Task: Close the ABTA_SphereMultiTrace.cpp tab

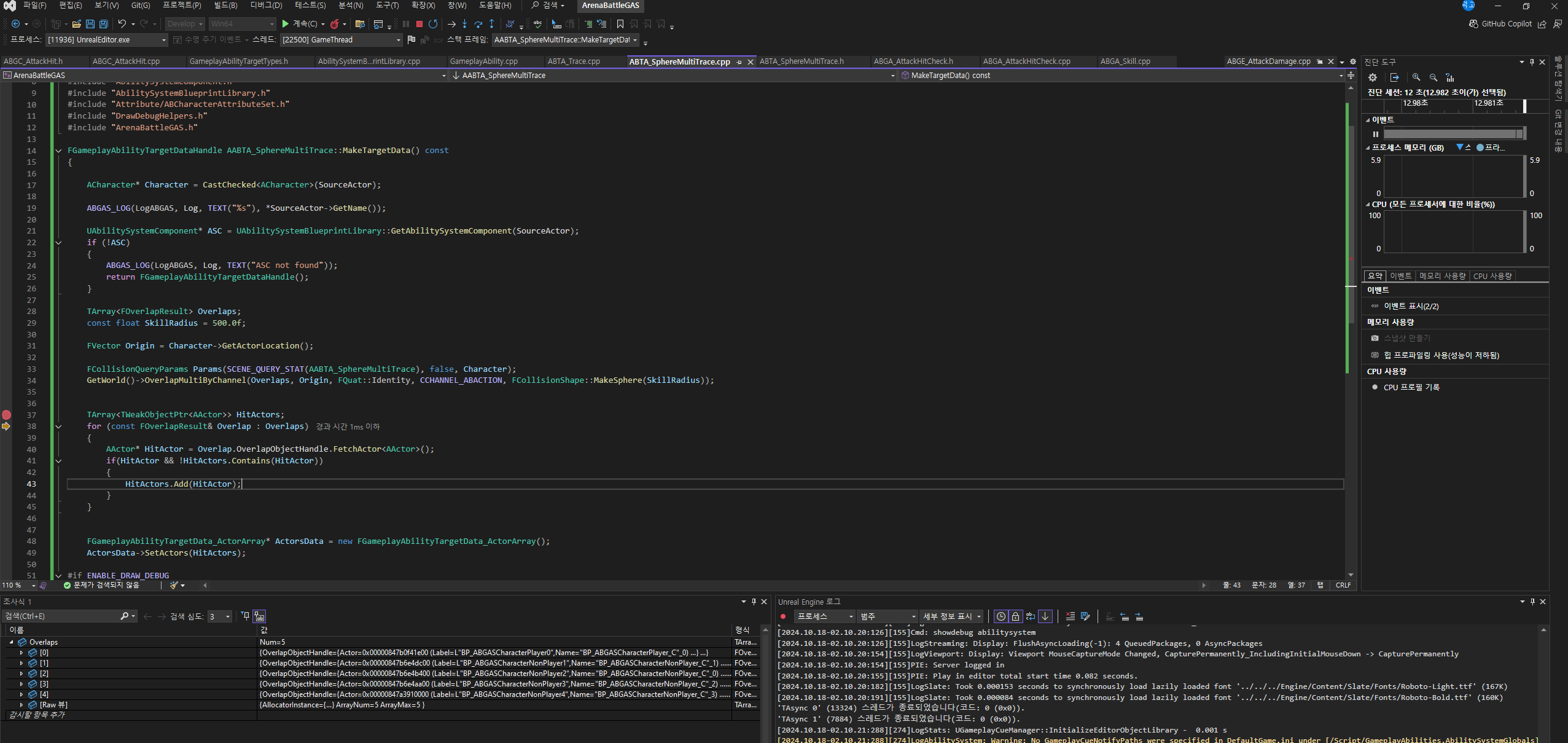Action: point(751,62)
